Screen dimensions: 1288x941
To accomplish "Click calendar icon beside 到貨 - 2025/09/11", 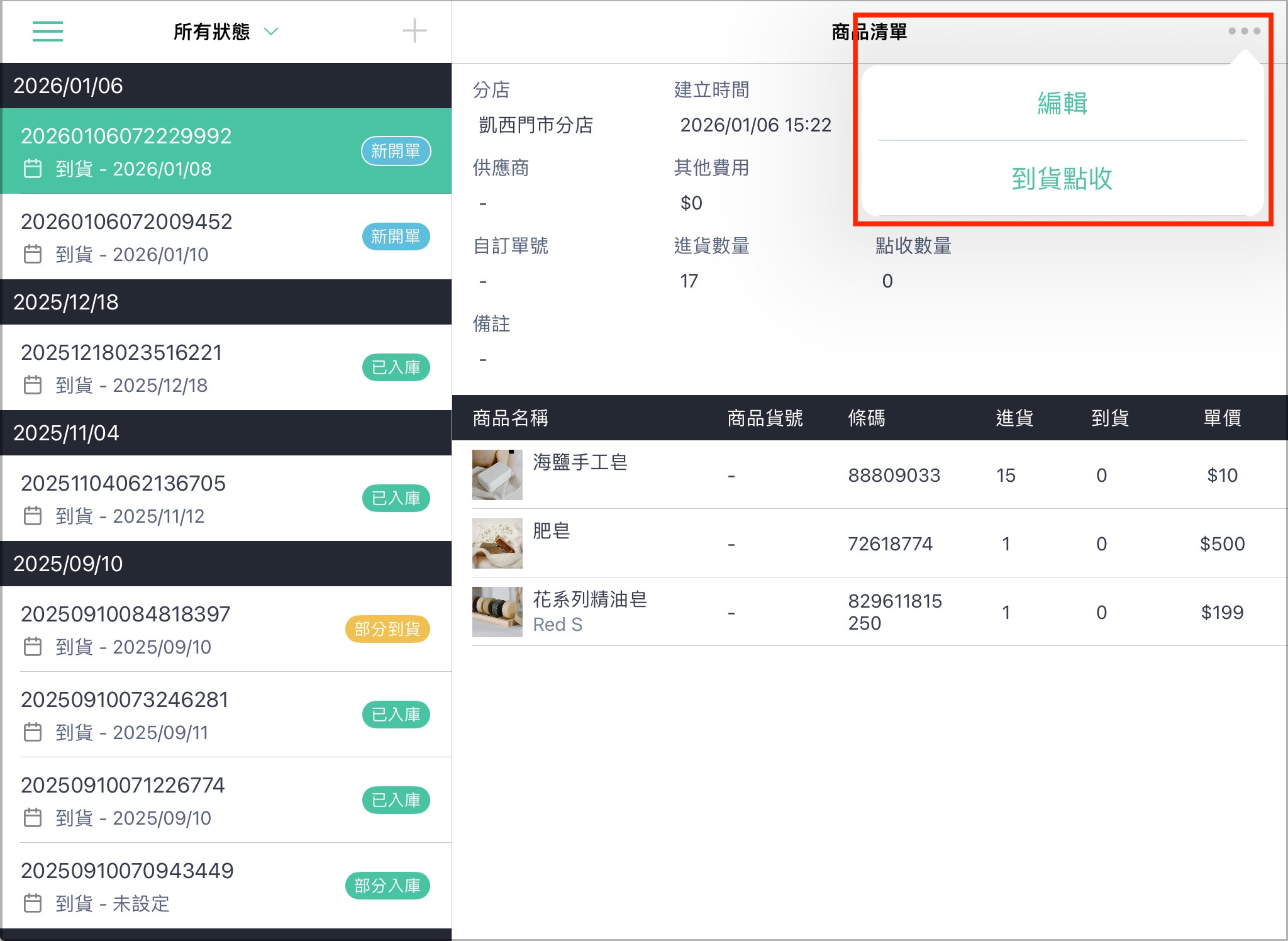I will click(x=33, y=732).
